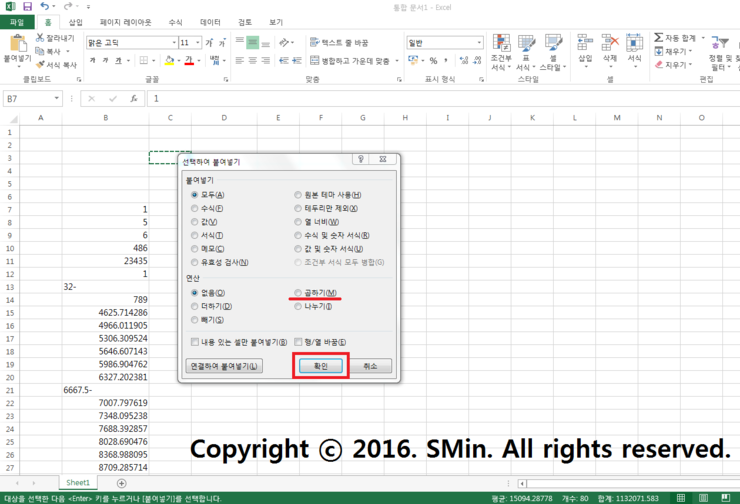Select the 곱하기(M) multiply radio button
Screen dimensions: 740x504
click(x=298, y=293)
